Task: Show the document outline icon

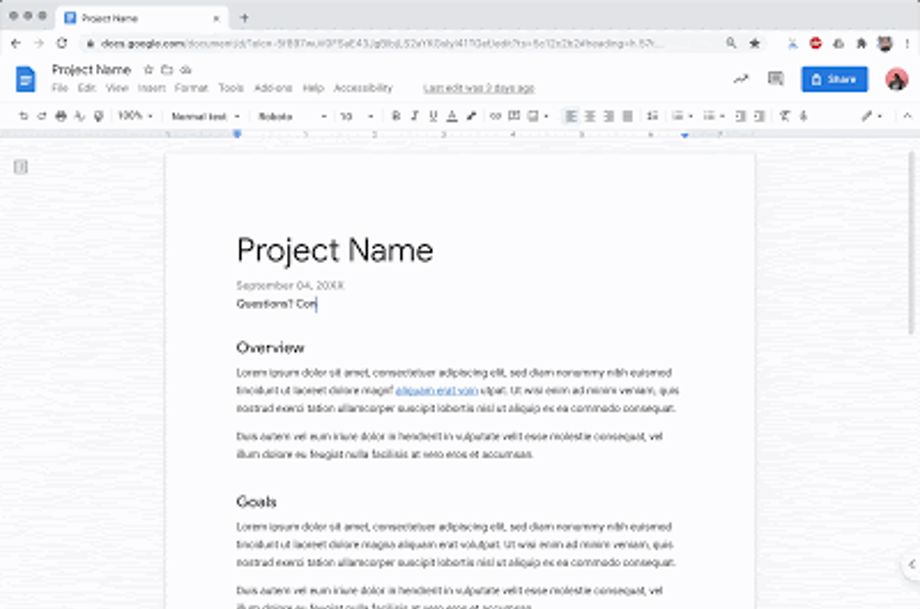Action: click(21, 167)
